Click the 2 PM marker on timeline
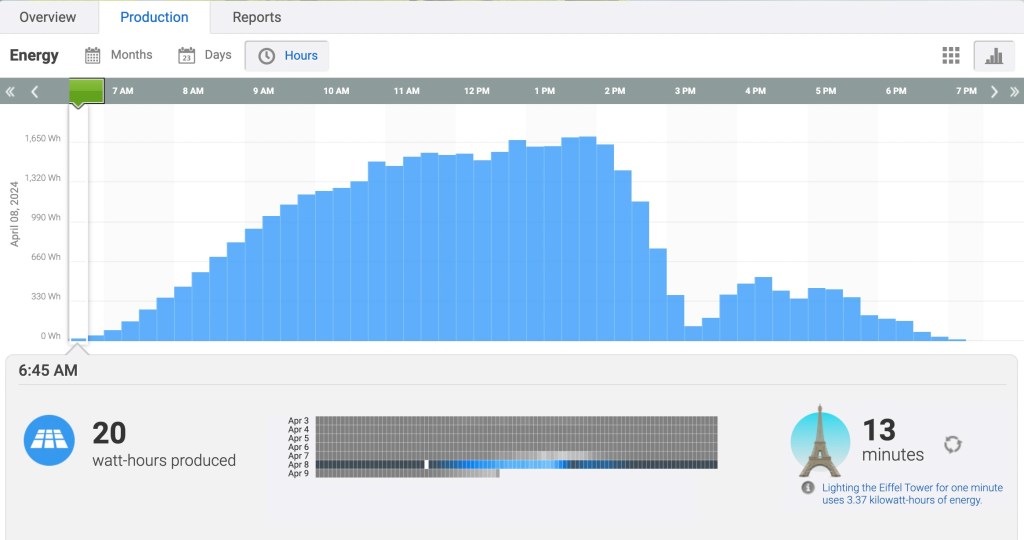Viewport: 1024px width, 540px height. pyautogui.click(x=614, y=92)
